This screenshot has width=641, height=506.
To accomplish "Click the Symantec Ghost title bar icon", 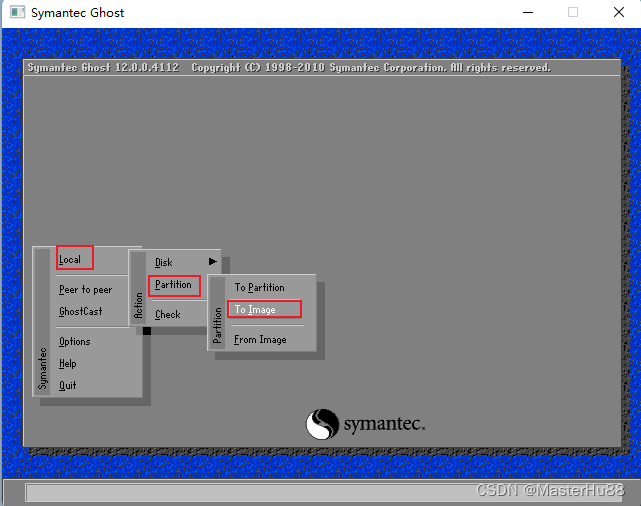I will 18,12.
